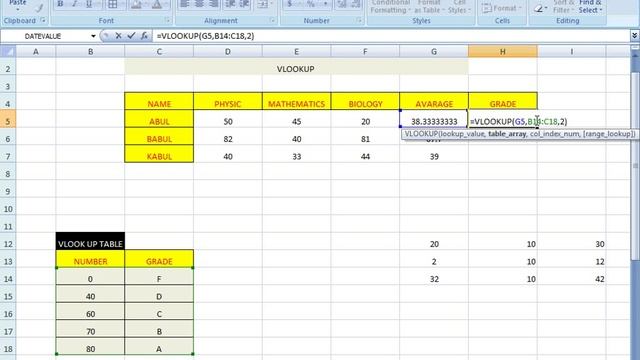Click inside the formula bar text
This screenshot has height=360, width=640.
tap(205, 36)
